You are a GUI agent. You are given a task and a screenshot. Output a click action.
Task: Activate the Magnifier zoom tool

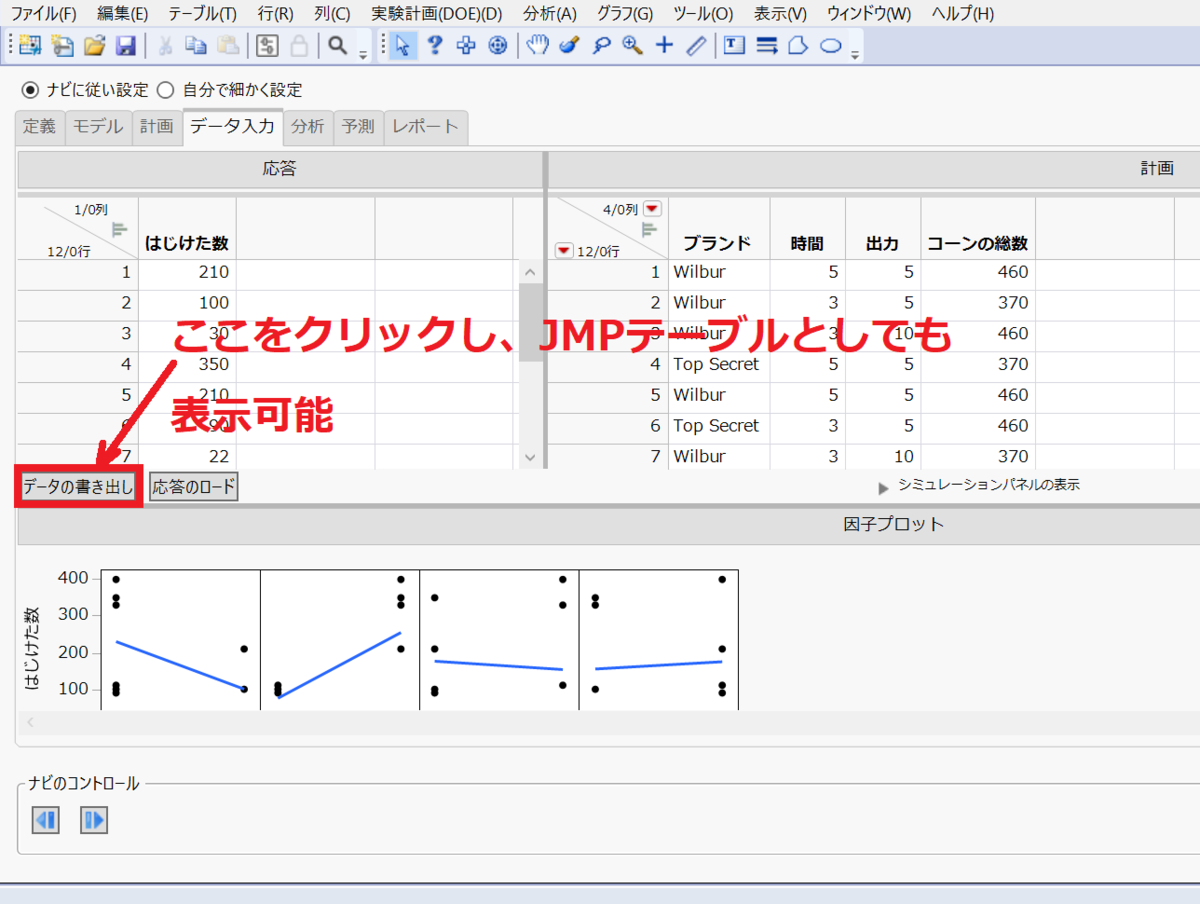[632, 45]
